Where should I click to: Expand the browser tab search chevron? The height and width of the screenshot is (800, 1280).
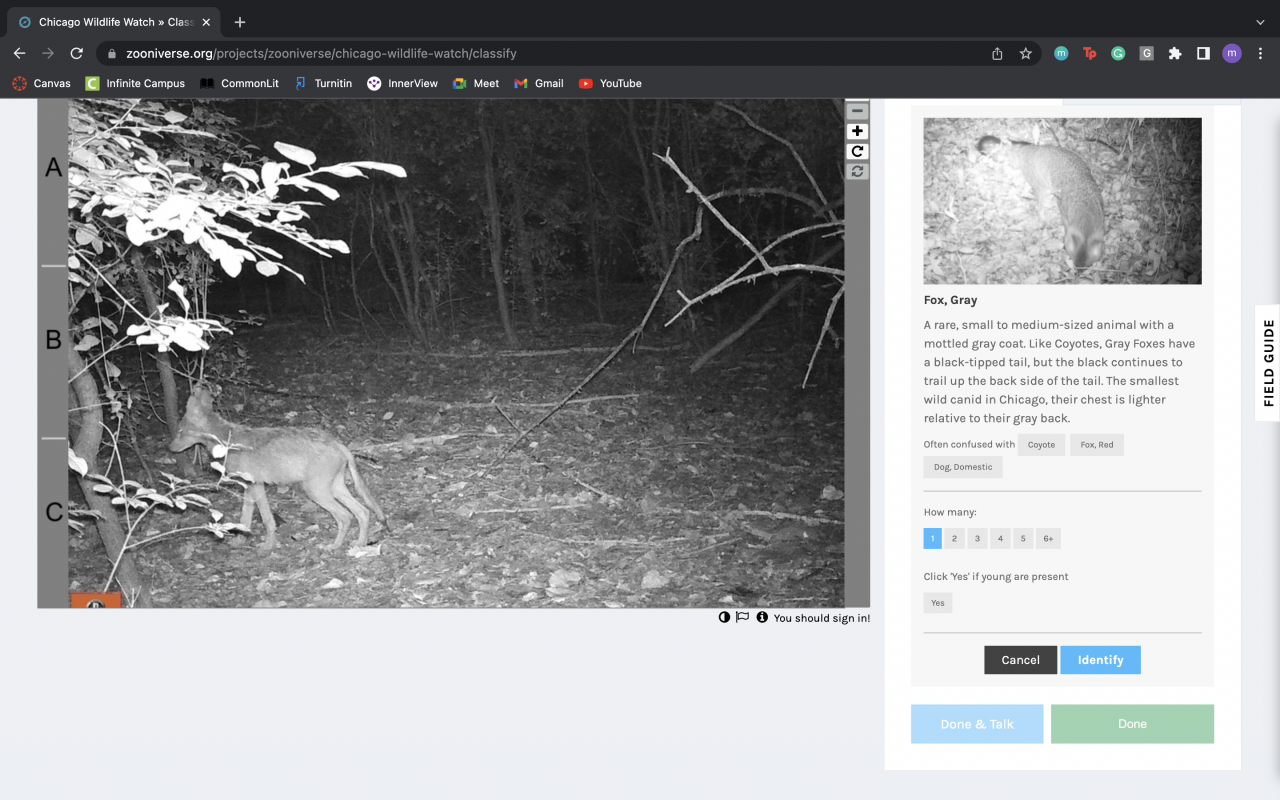(1259, 22)
